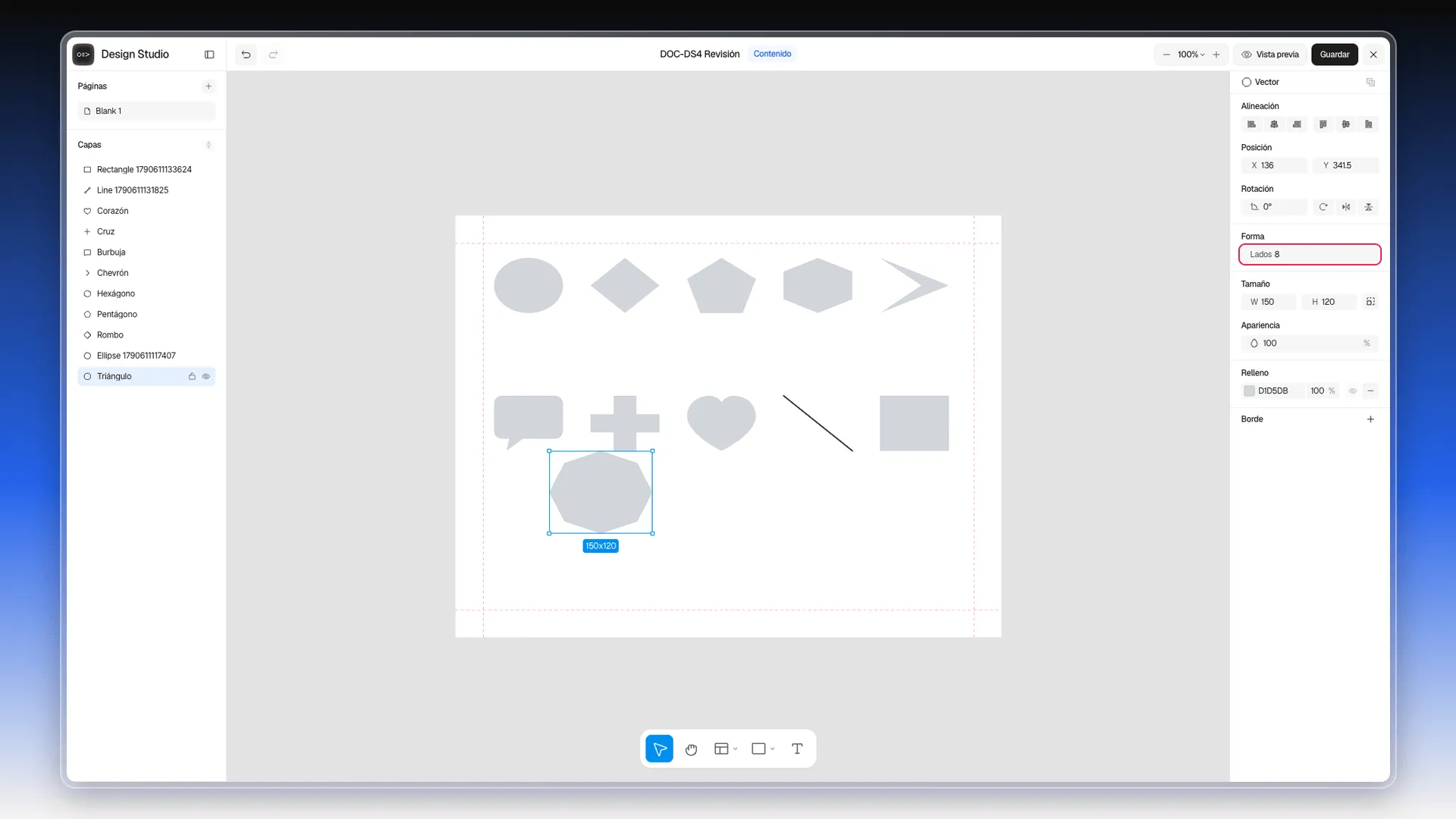This screenshot has width=1456, height=819.
Task: Rotate shape 90 degrees clockwise
Action: [x=1323, y=207]
